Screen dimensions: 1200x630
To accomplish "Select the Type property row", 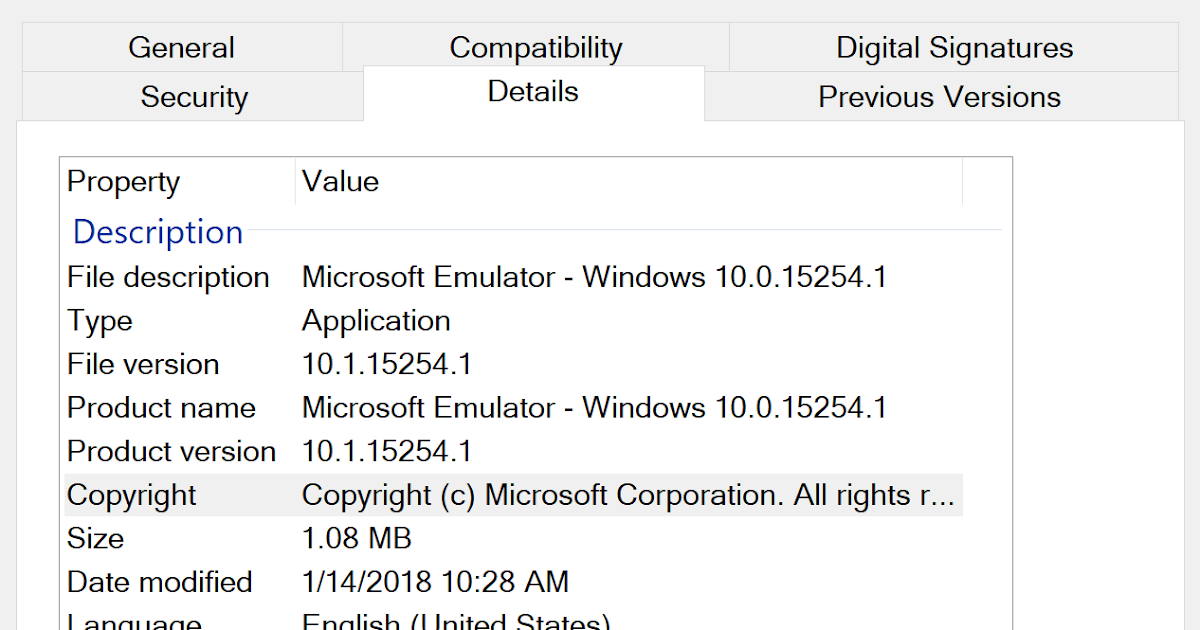I will [99, 321].
